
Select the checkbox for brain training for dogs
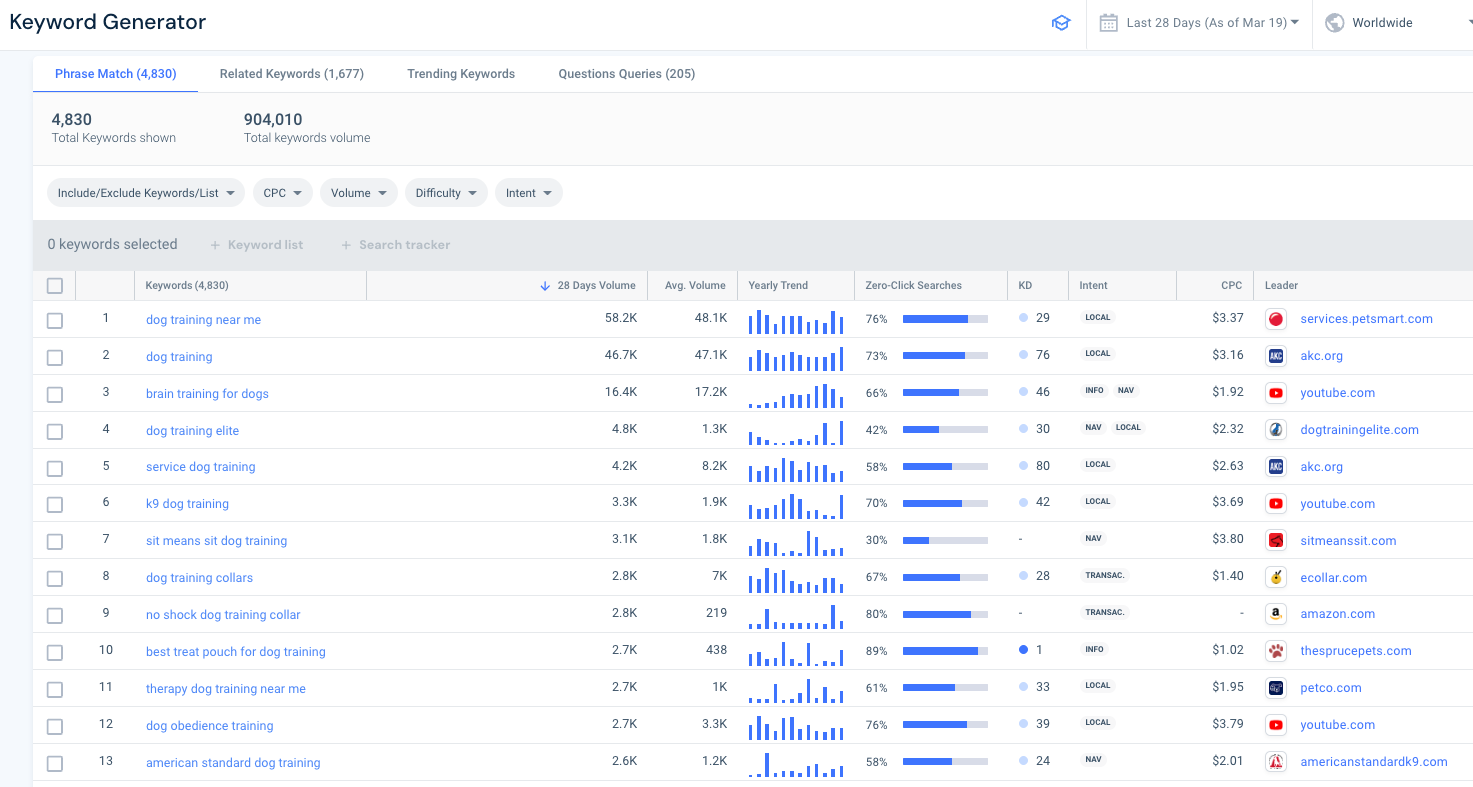pyautogui.click(x=55, y=394)
